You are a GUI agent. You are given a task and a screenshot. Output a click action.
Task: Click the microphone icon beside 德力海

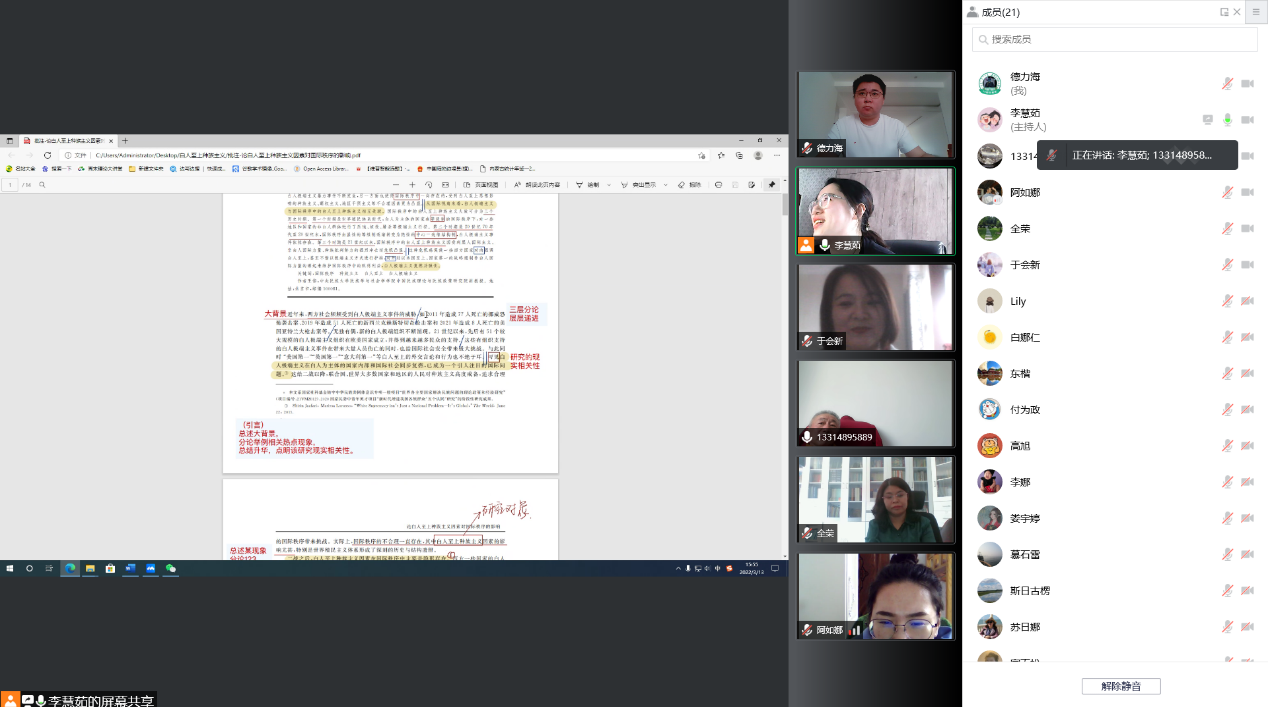[1227, 84]
